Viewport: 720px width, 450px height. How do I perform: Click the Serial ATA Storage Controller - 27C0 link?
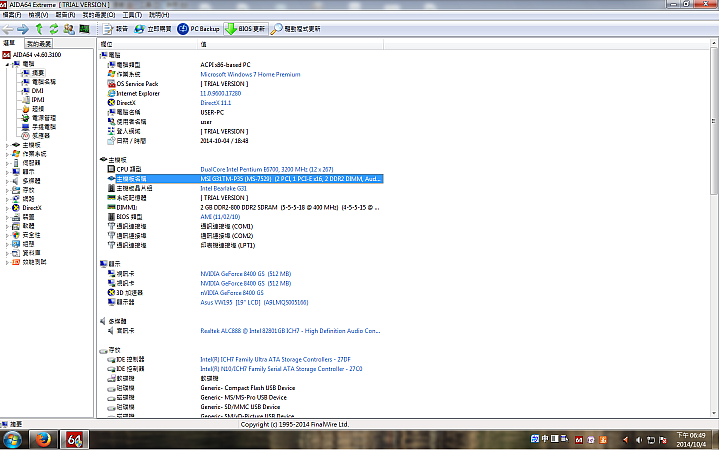click(281, 369)
